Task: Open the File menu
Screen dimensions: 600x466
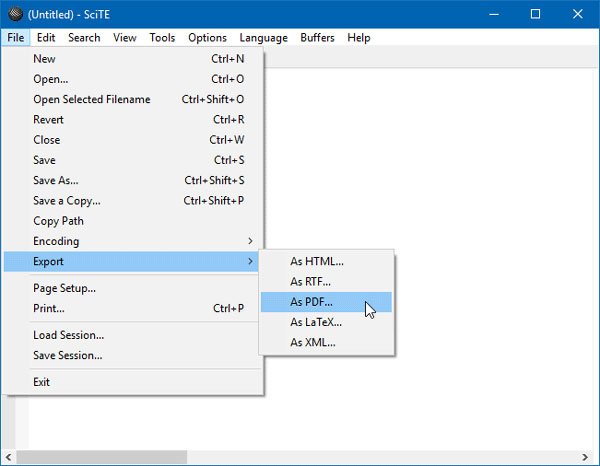Action: [16, 37]
